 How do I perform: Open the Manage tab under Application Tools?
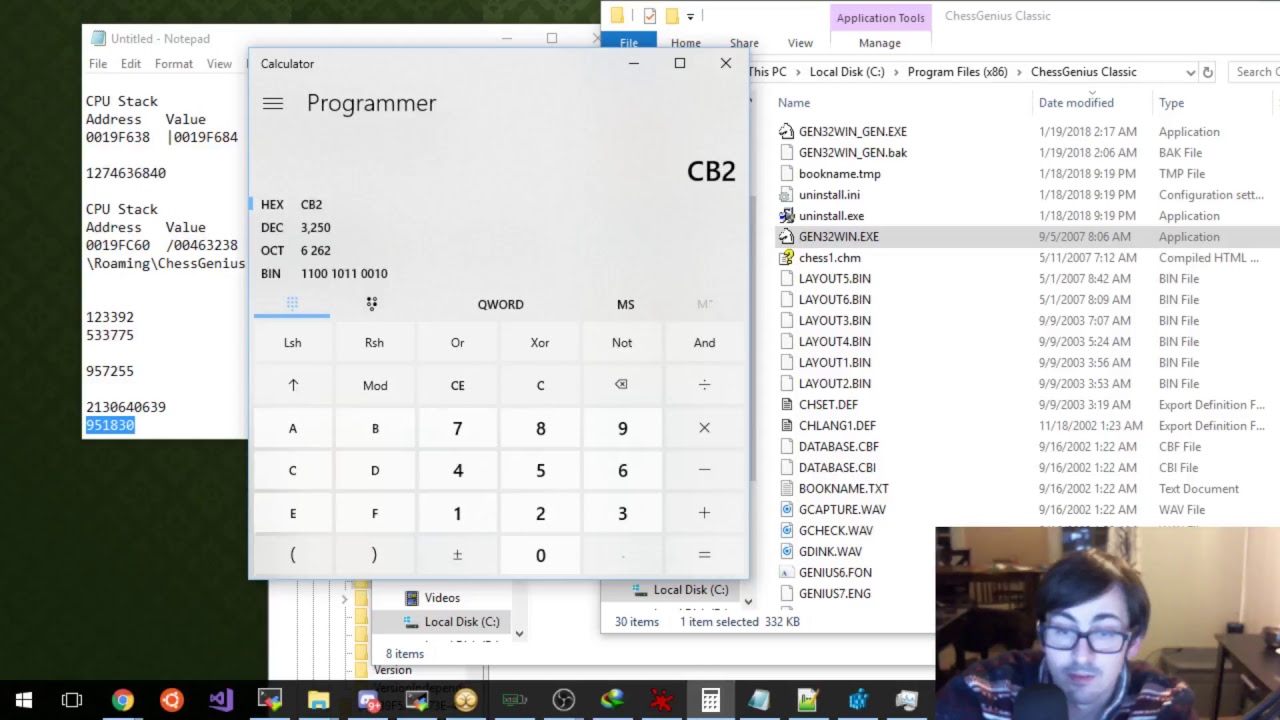(x=880, y=43)
